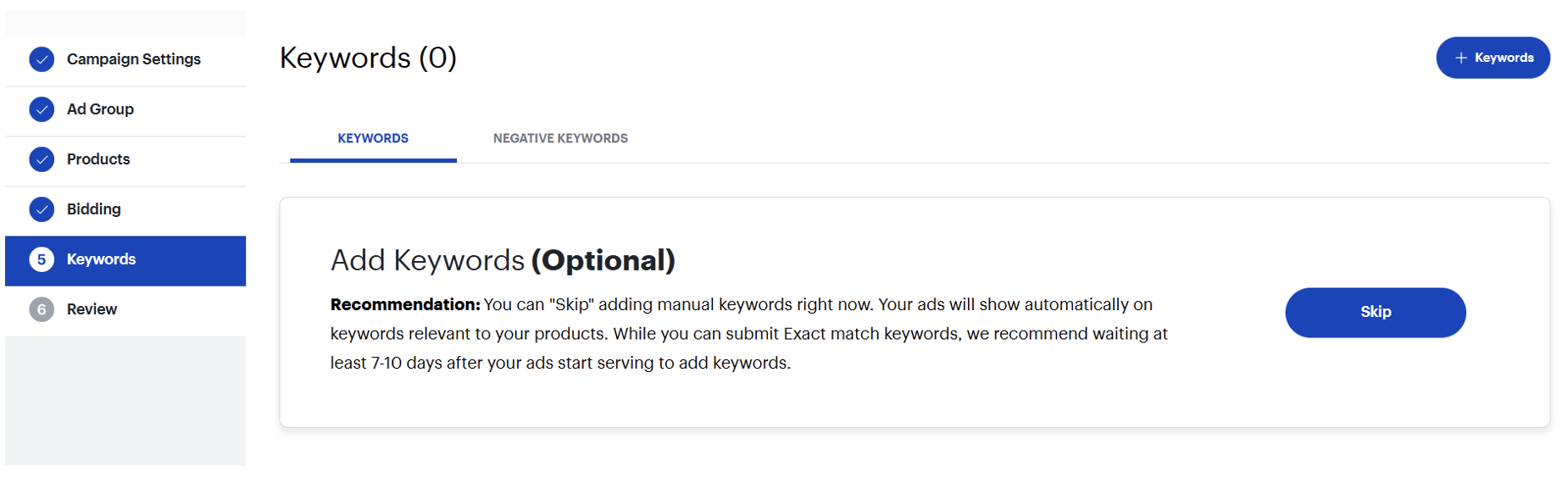
Task: Click the plus icon on the Keywords button
Action: coord(1460,58)
